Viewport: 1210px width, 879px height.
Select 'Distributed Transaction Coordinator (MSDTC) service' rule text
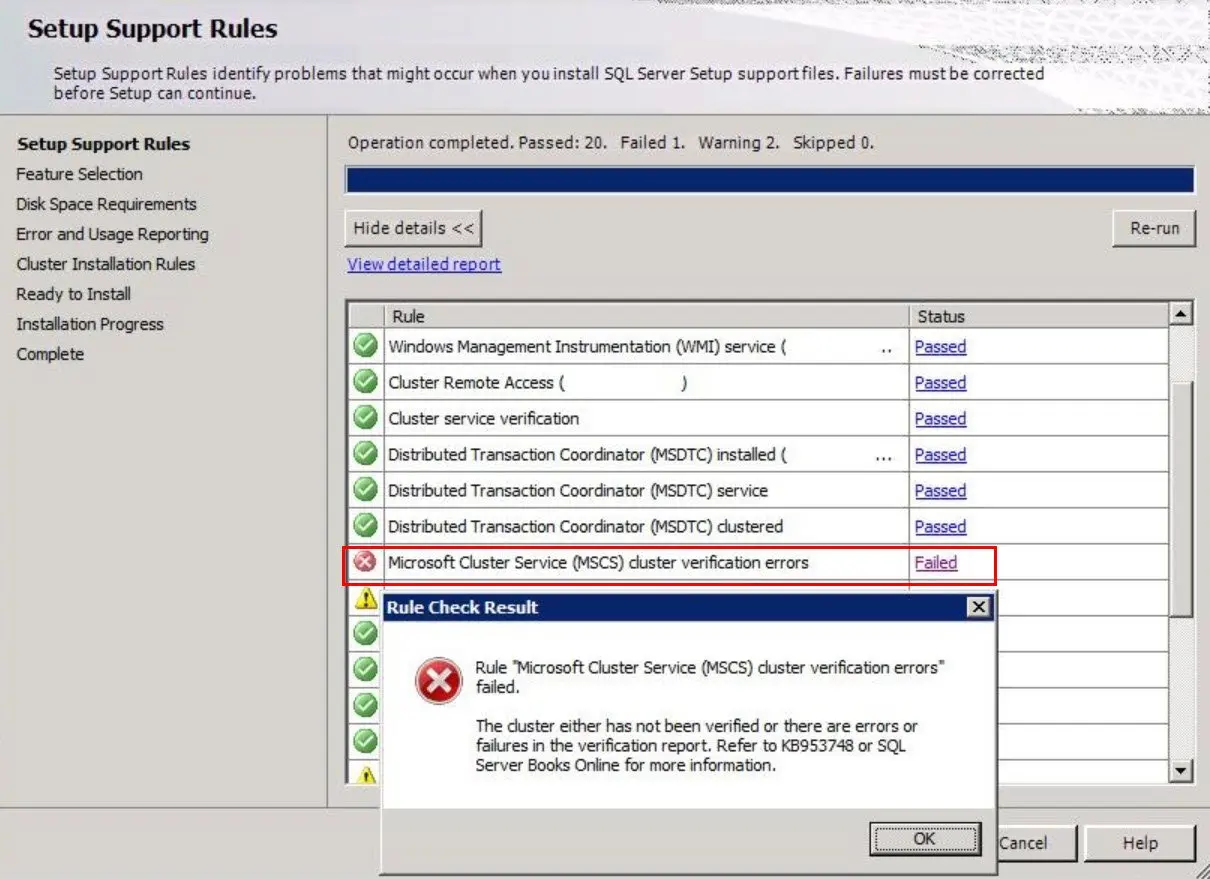click(578, 491)
